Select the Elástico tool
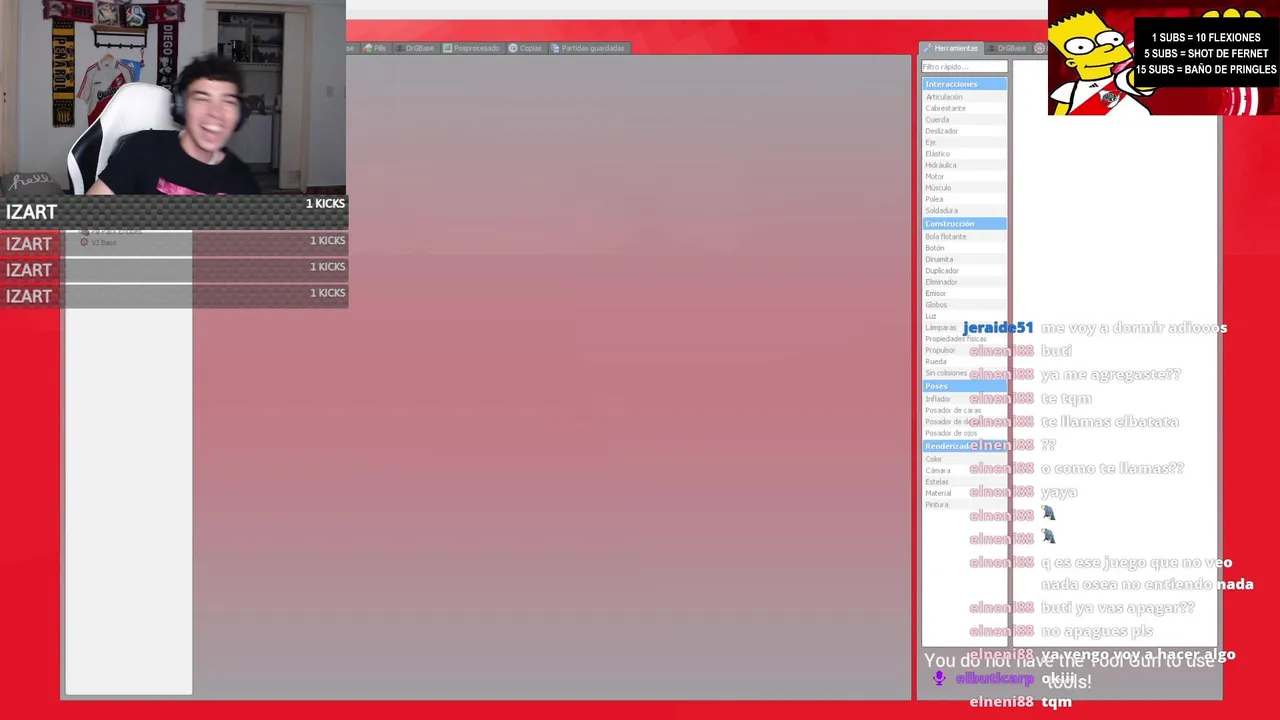This screenshot has height=720, width=1280. (964, 154)
